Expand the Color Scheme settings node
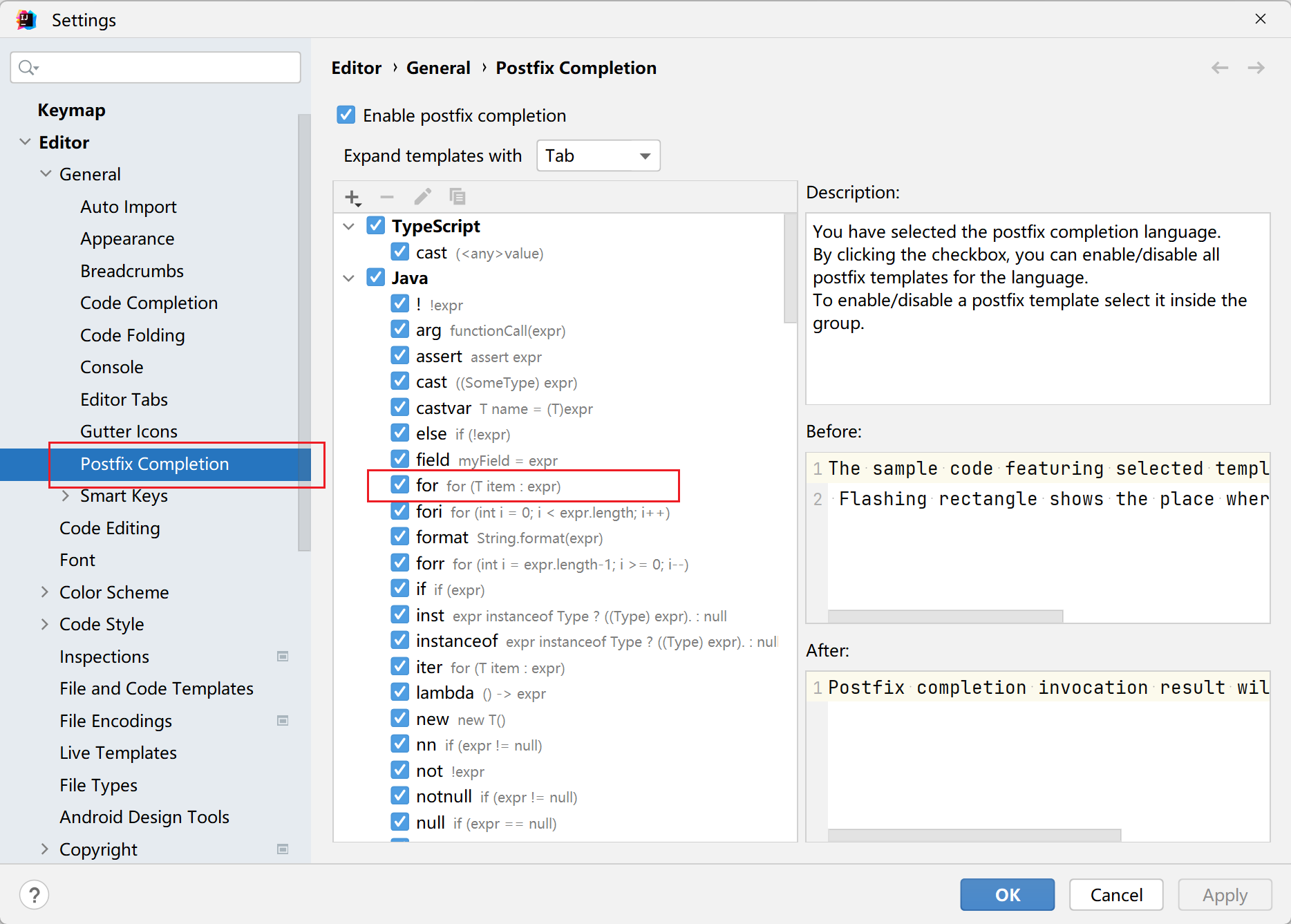Viewport: 1291px width, 924px height. (x=45, y=592)
